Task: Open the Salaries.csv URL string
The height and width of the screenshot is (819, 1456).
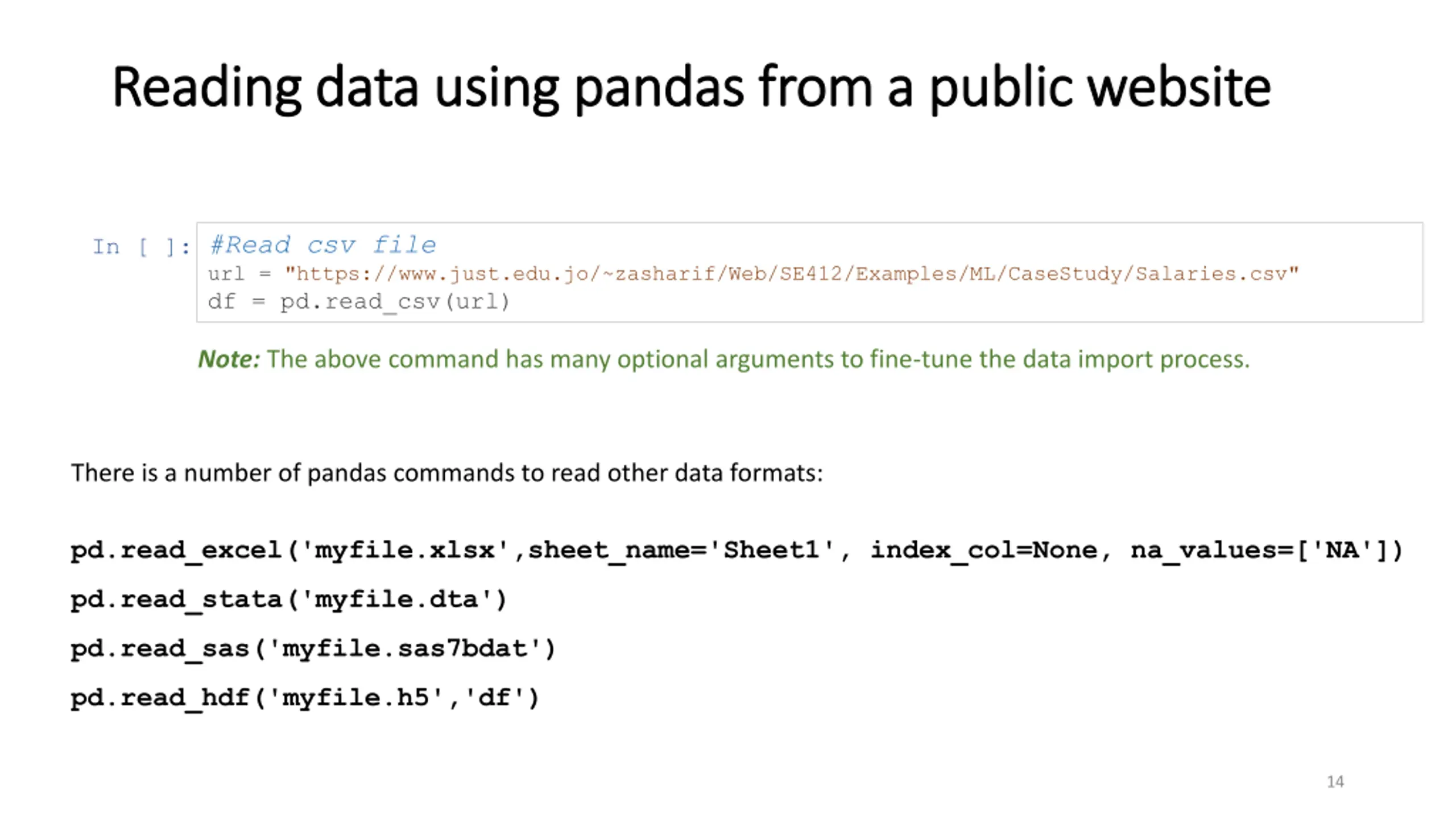Action: (792, 274)
